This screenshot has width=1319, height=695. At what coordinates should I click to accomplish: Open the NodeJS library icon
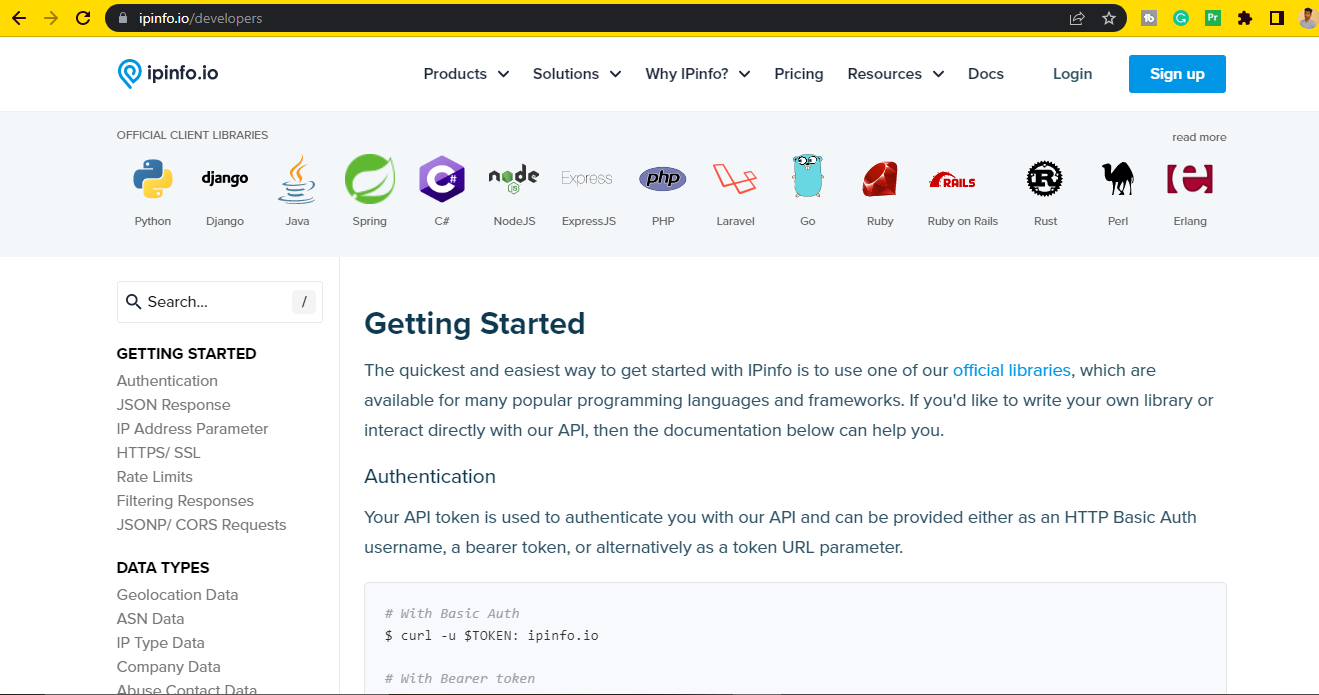[514, 179]
